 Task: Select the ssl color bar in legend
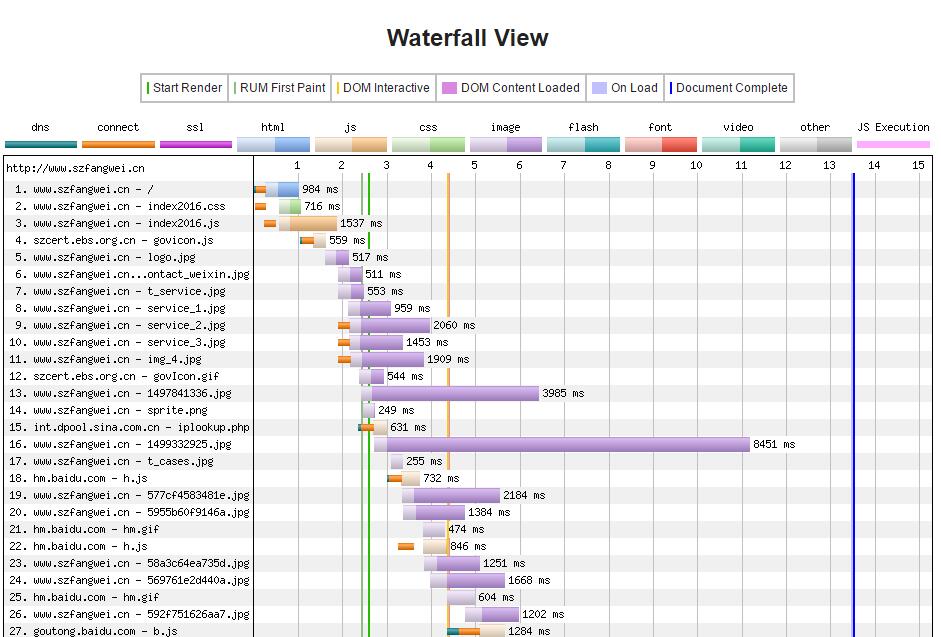click(195, 144)
